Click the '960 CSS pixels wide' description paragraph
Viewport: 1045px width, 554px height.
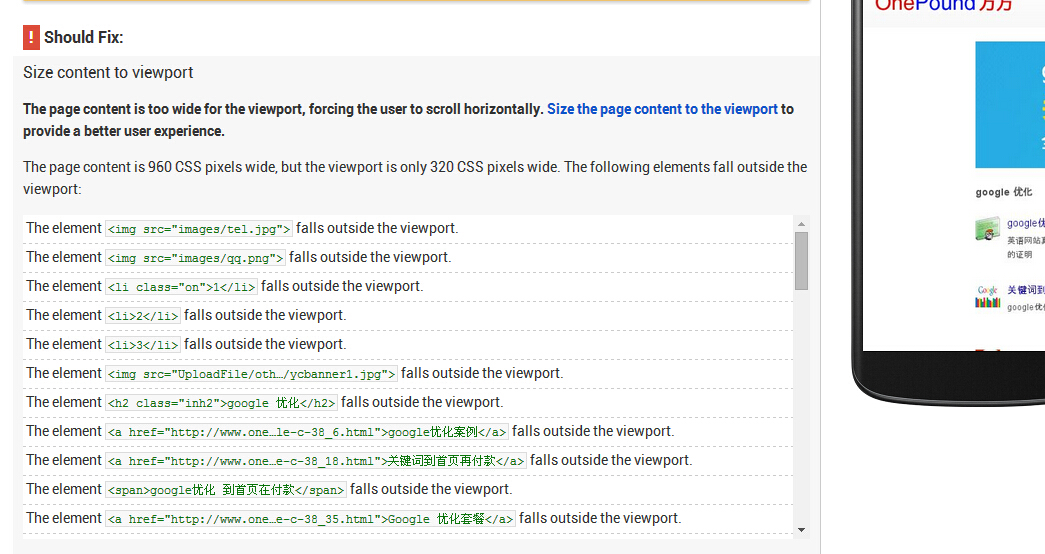click(415, 178)
